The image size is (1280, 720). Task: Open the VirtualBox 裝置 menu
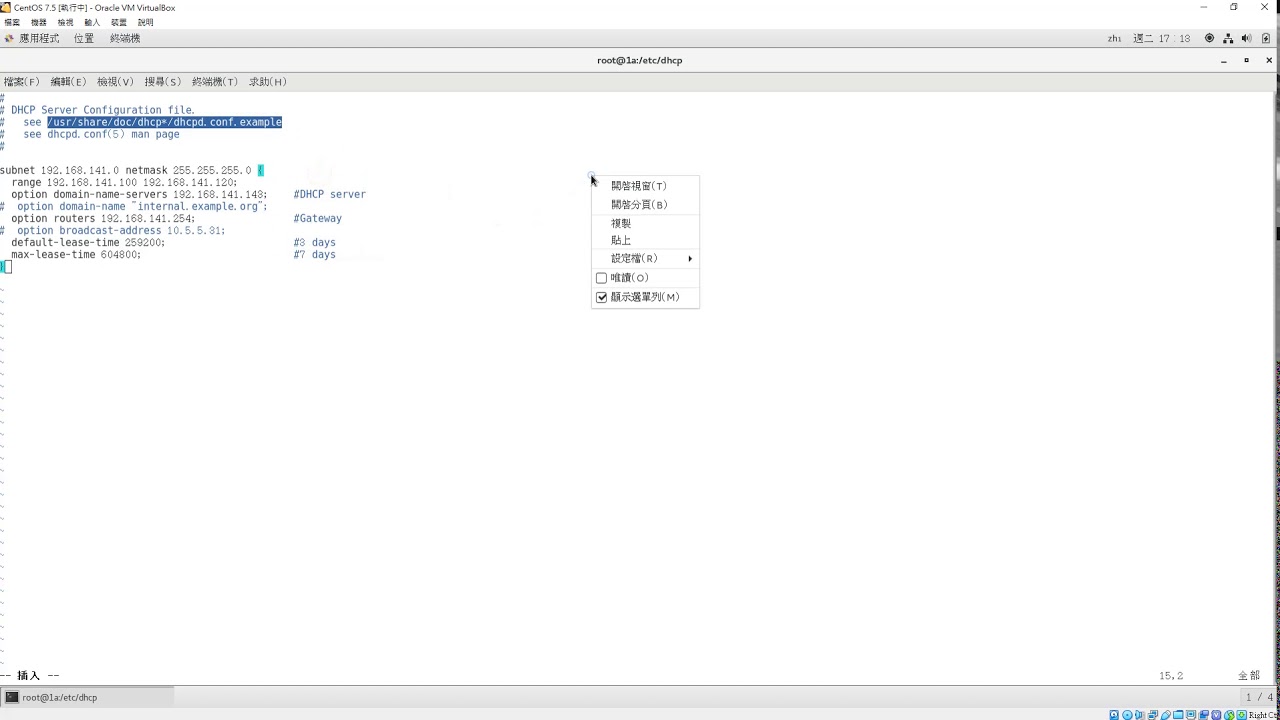coord(119,22)
